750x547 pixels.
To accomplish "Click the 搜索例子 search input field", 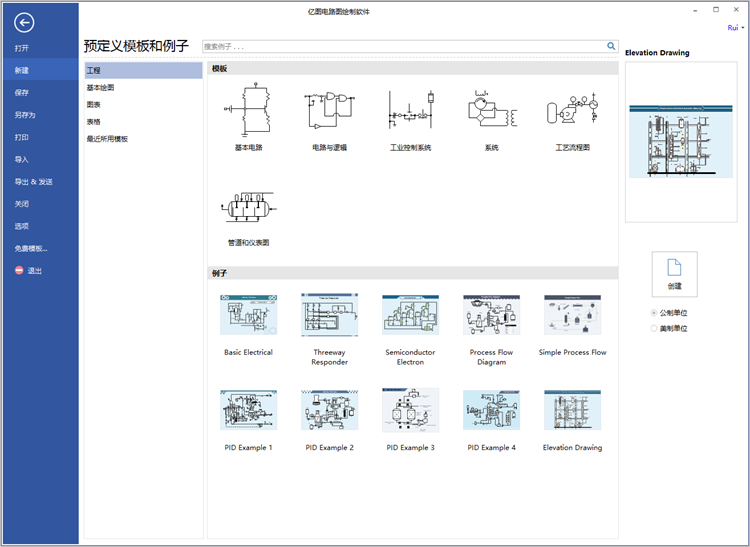I will pyautogui.click(x=404, y=46).
